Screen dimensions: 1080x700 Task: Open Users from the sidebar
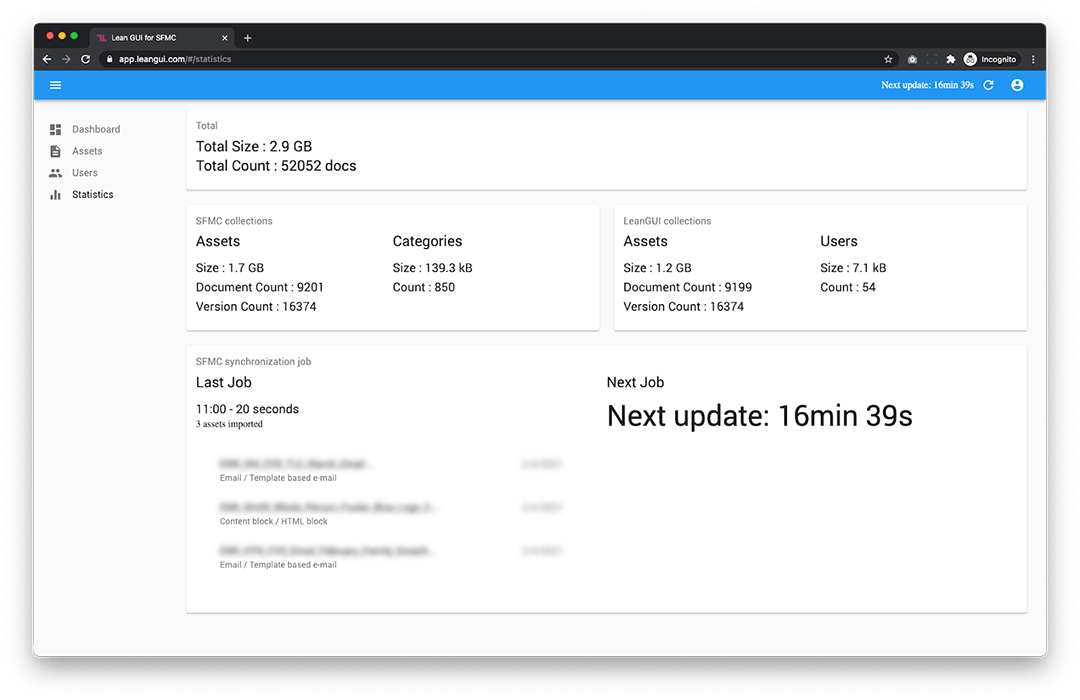pyautogui.click(x=85, y=173)
